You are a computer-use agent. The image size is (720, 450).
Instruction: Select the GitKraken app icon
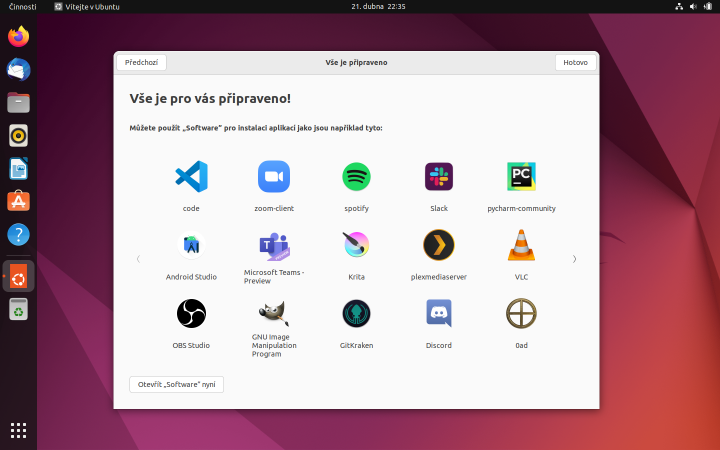(356, 314)
